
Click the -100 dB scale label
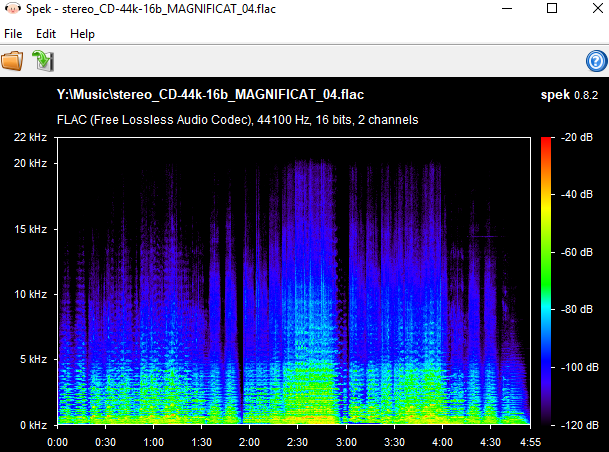coord(580,367)
